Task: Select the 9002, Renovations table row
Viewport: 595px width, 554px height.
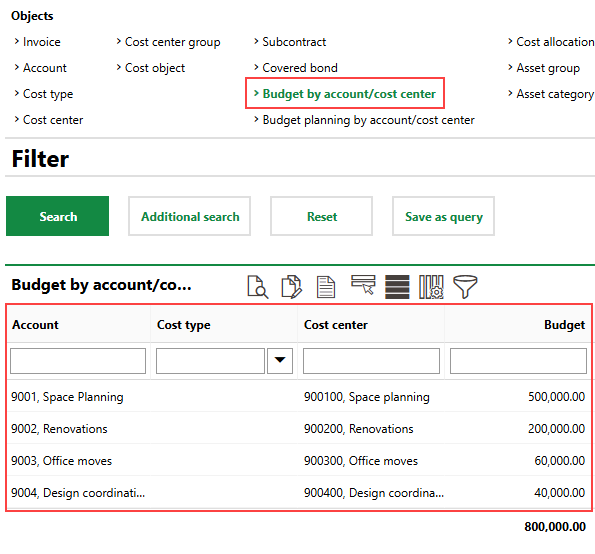Action: (299, 428)
